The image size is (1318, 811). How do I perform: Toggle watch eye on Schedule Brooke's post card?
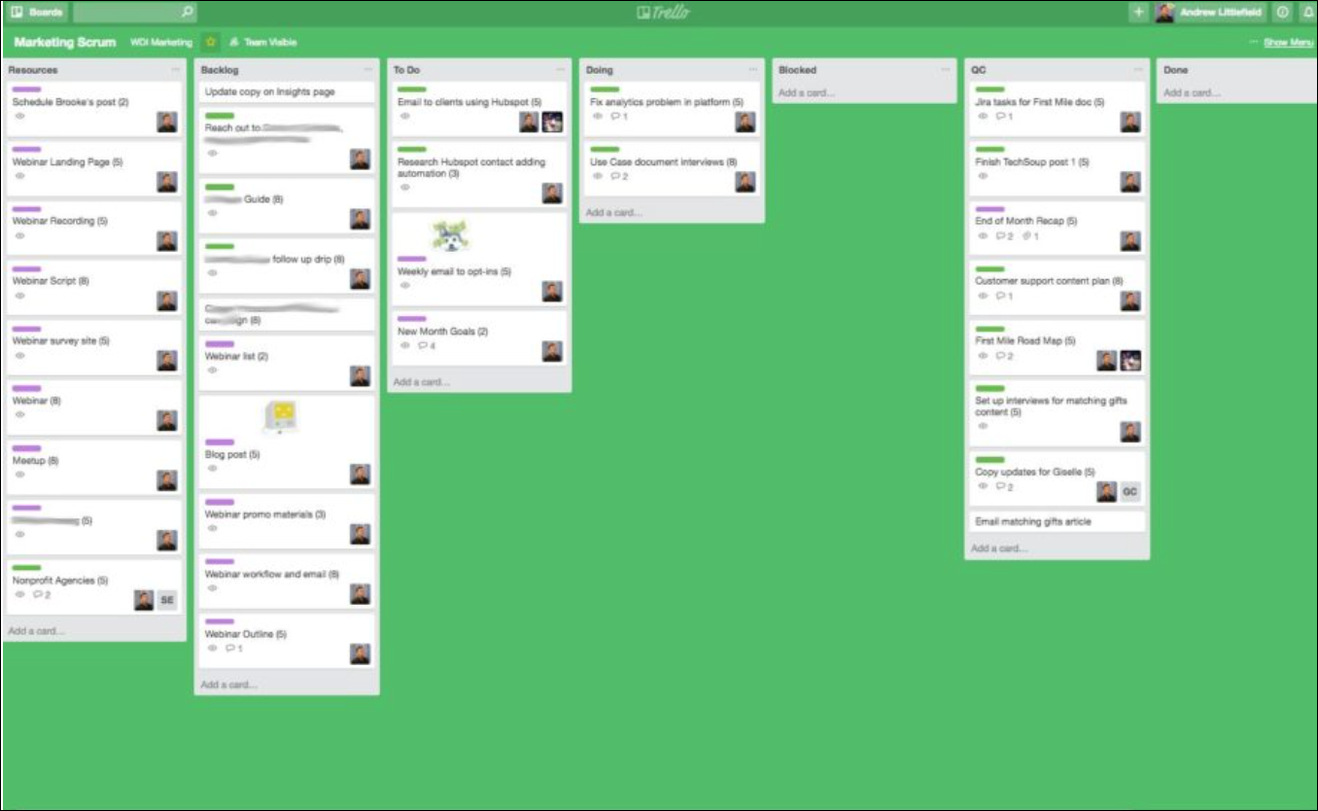pyautogui.click(x=20, y=117)
